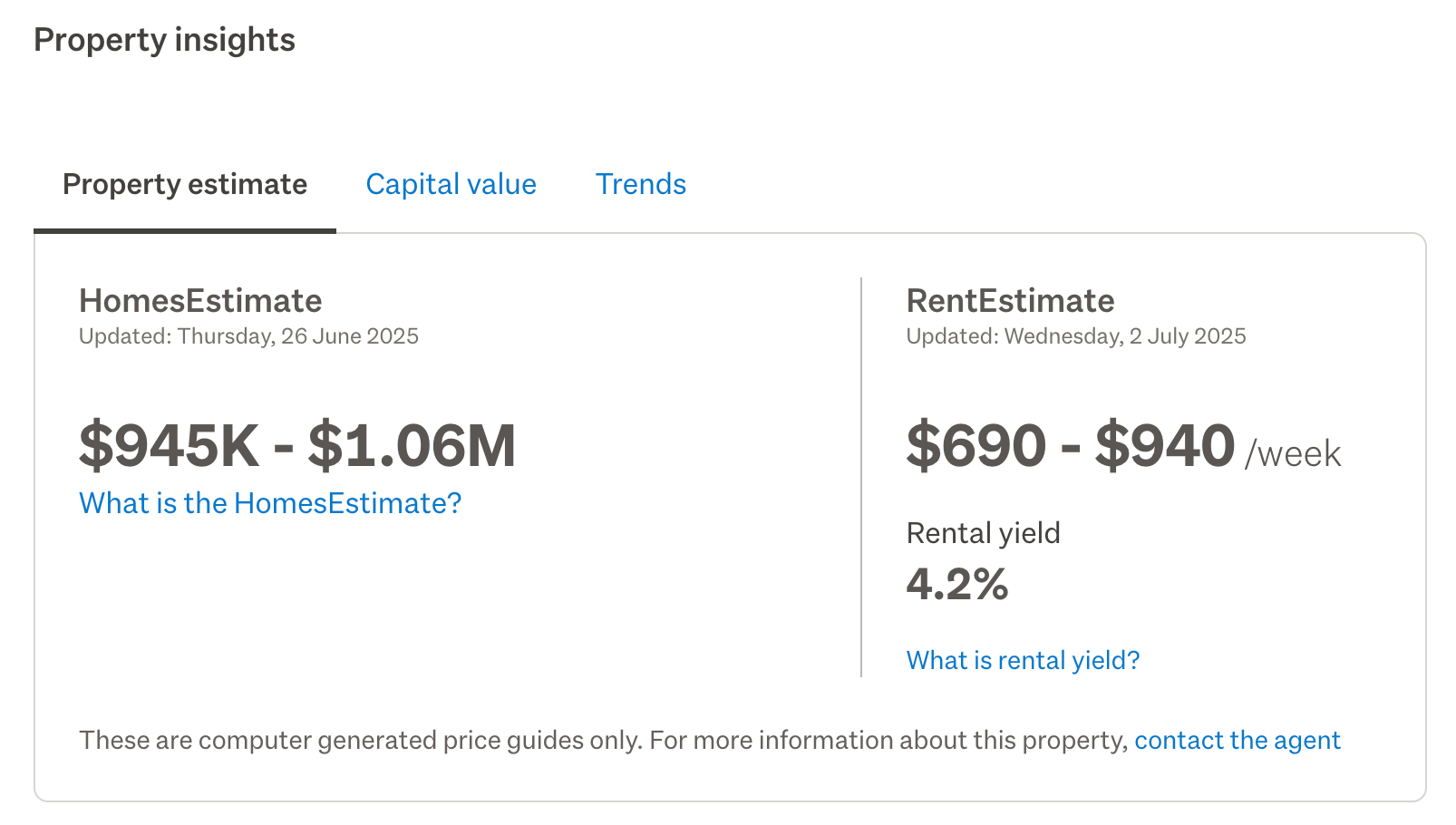Screen dimensions: 1456x825
Task: Open the Trends tab
Action: [640, 184]
